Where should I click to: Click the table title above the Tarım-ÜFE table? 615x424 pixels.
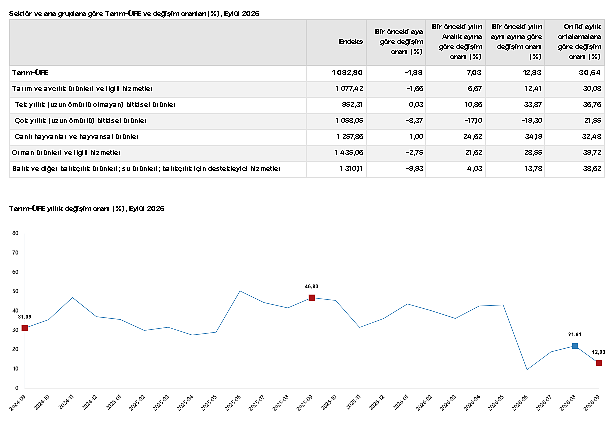tap(134, 14)
